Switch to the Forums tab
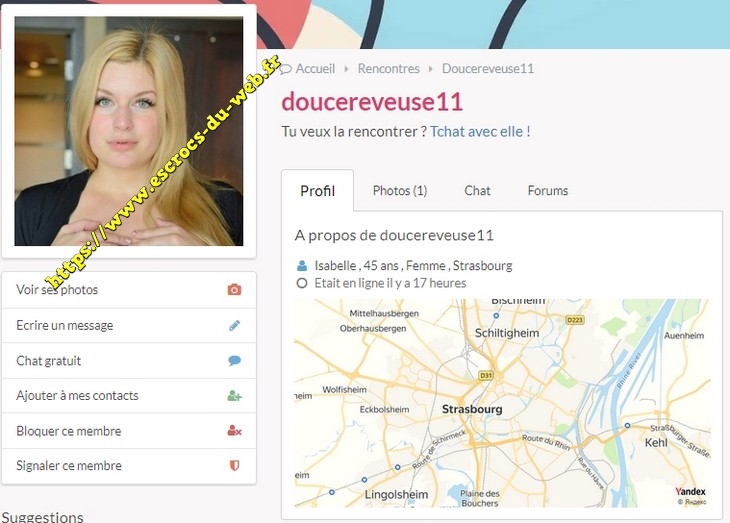The image size is (730, 523). (x=547, y=191)
